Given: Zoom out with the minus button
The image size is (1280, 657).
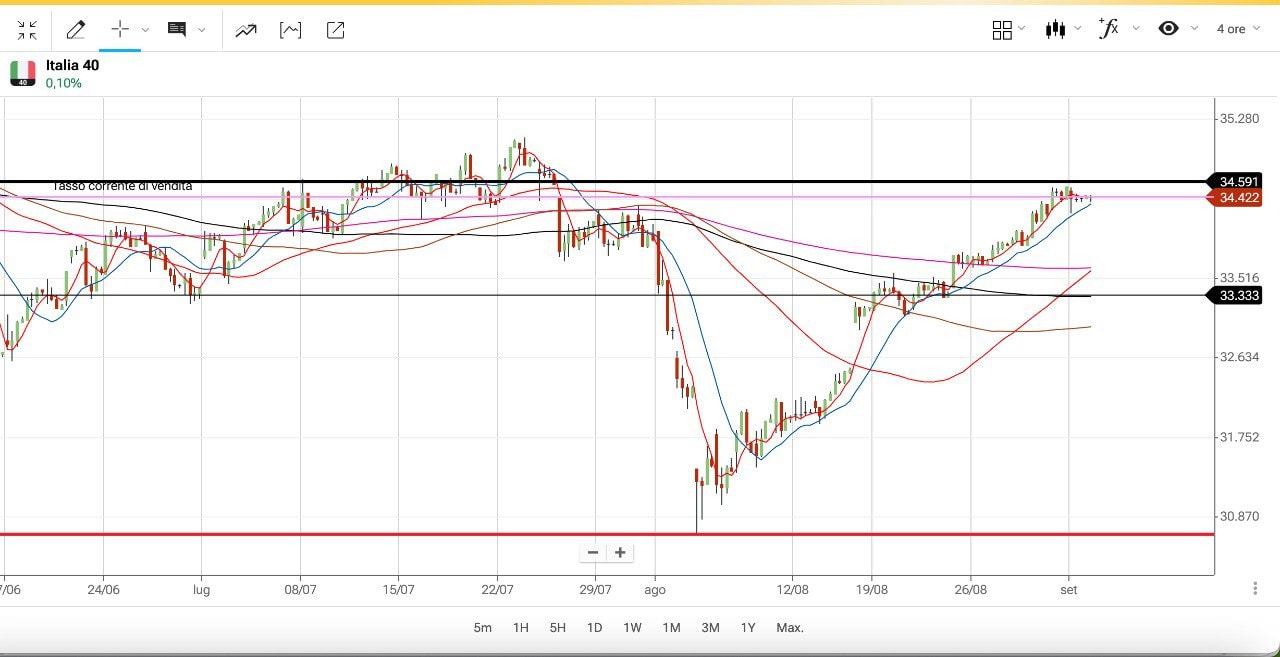Looking at the screenshot, I should point(593,553).
